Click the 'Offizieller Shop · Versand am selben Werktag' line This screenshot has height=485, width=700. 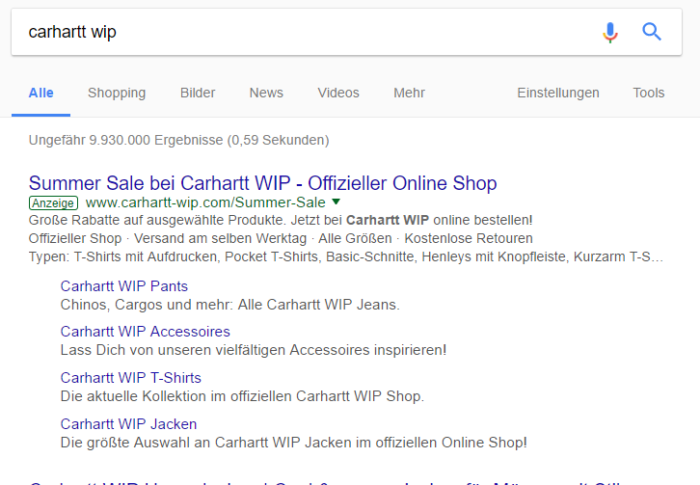(280, 238)
